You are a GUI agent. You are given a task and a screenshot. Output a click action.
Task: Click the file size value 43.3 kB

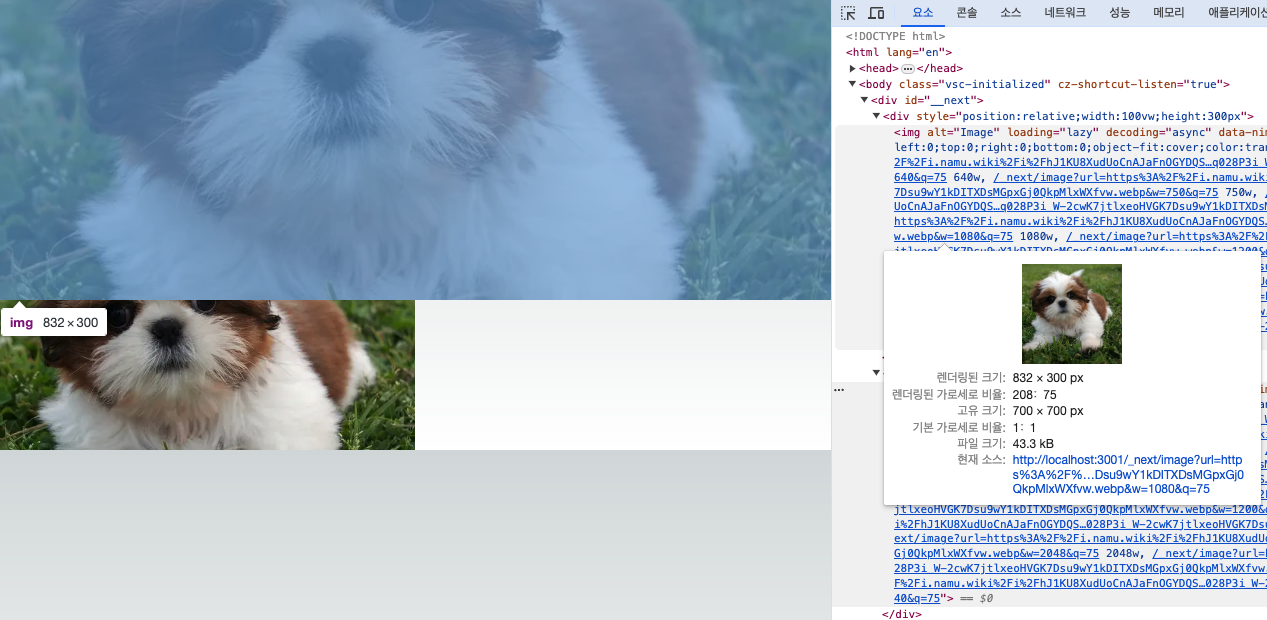tap(1032, 443)
